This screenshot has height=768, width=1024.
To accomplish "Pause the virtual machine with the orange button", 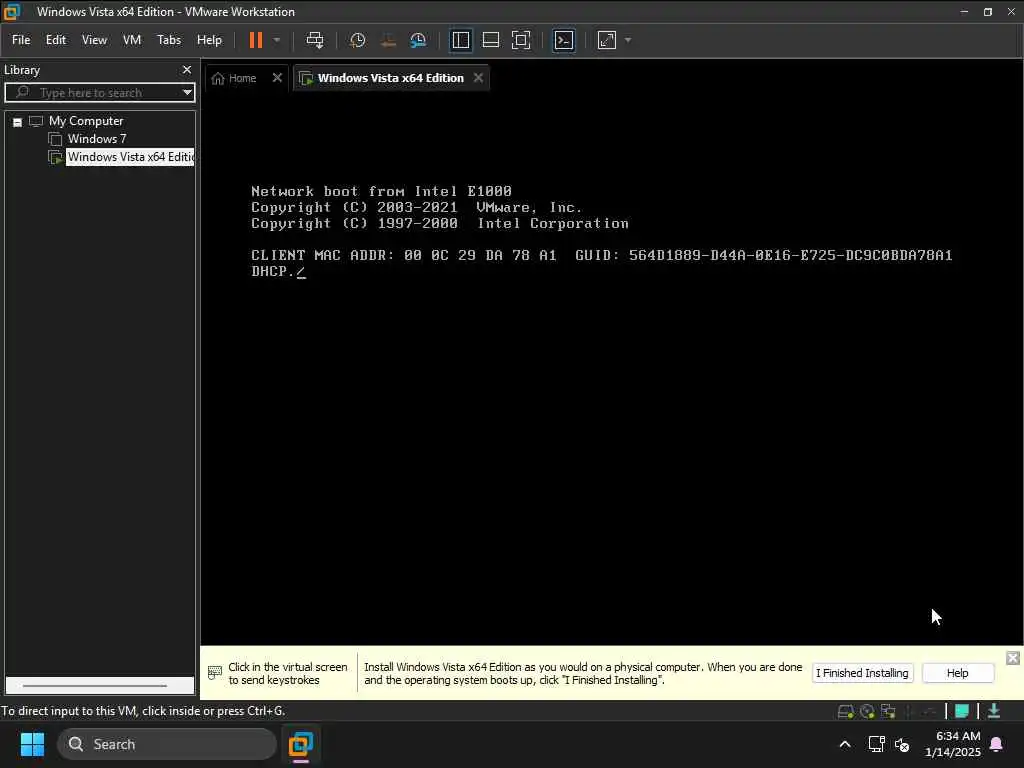I will pyautogui.click(x=255, y=40).
